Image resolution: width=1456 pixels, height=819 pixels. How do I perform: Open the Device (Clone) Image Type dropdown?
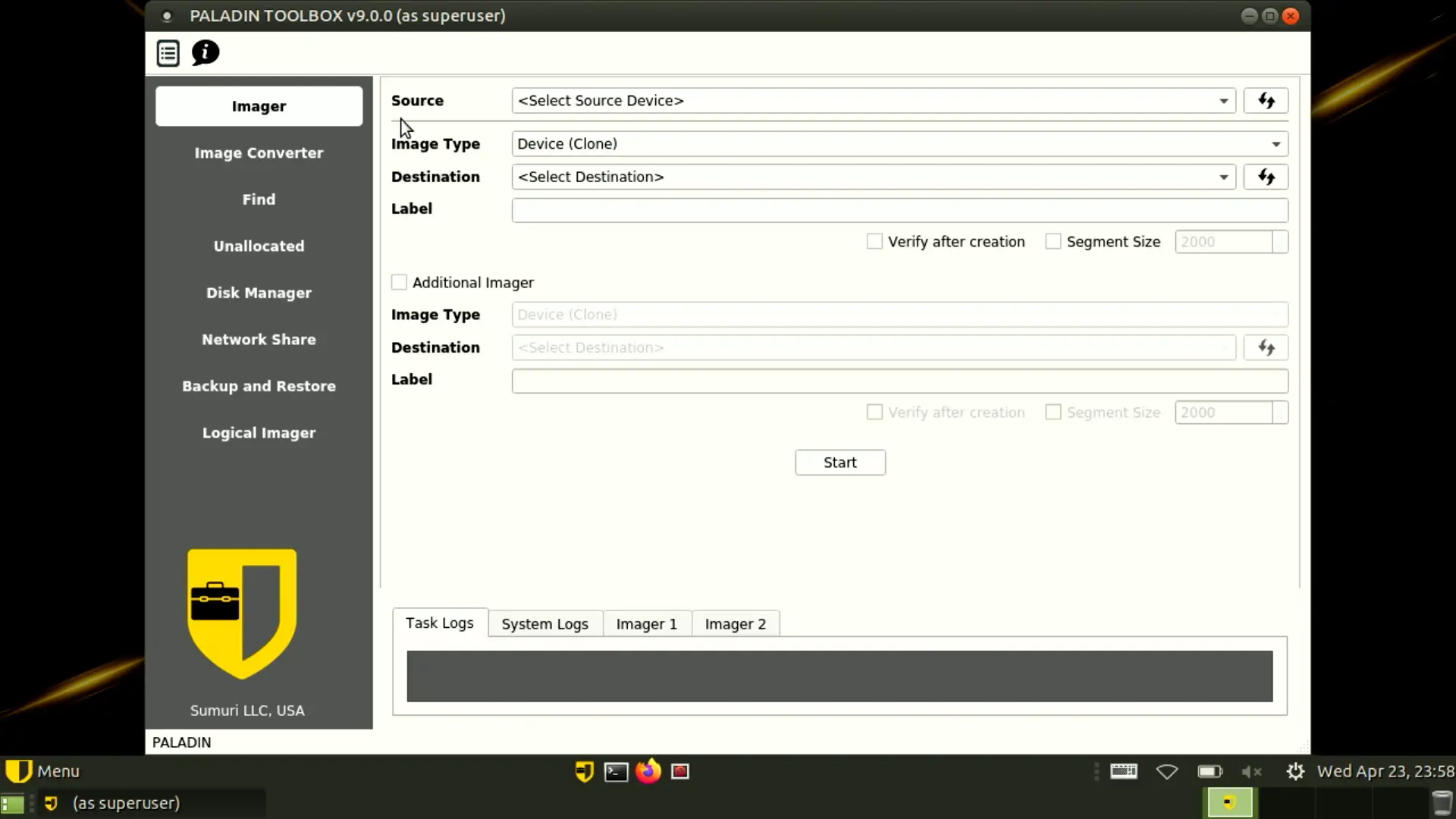(x=899, y=144)
